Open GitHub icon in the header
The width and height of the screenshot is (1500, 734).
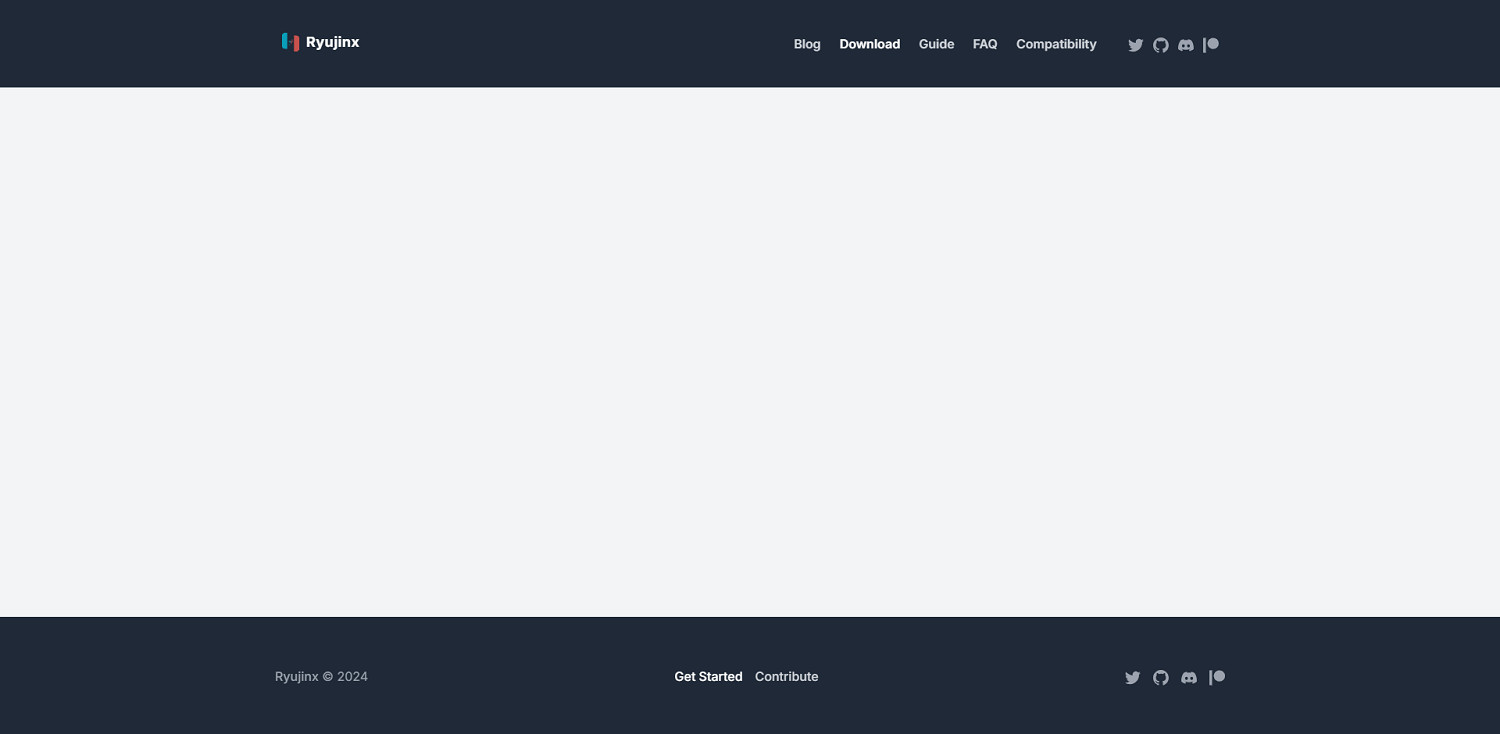(x=1160, y=45)
